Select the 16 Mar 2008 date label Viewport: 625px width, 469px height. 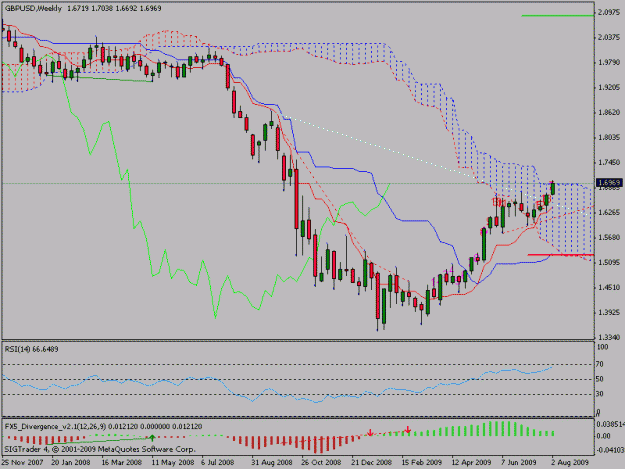point(122,463)
